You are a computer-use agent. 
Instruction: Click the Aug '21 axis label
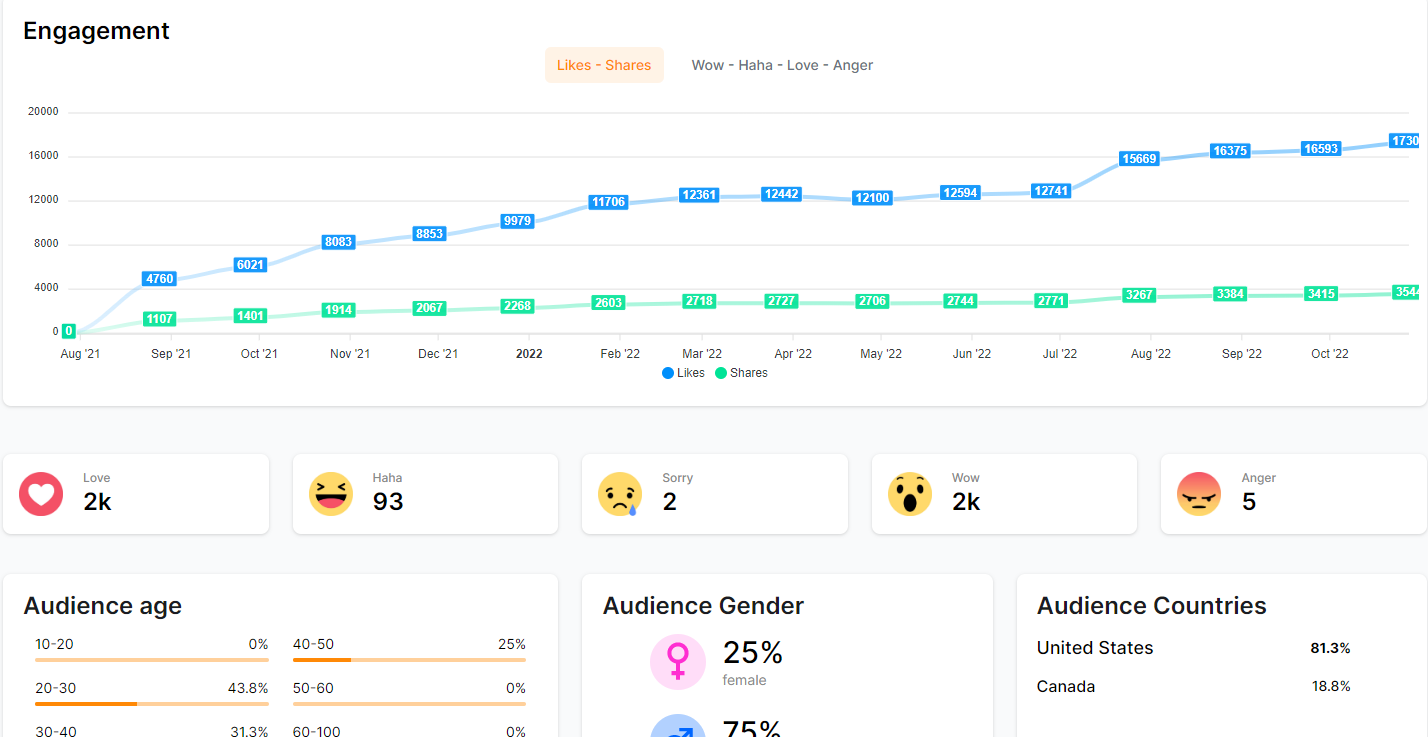(80, 354)
